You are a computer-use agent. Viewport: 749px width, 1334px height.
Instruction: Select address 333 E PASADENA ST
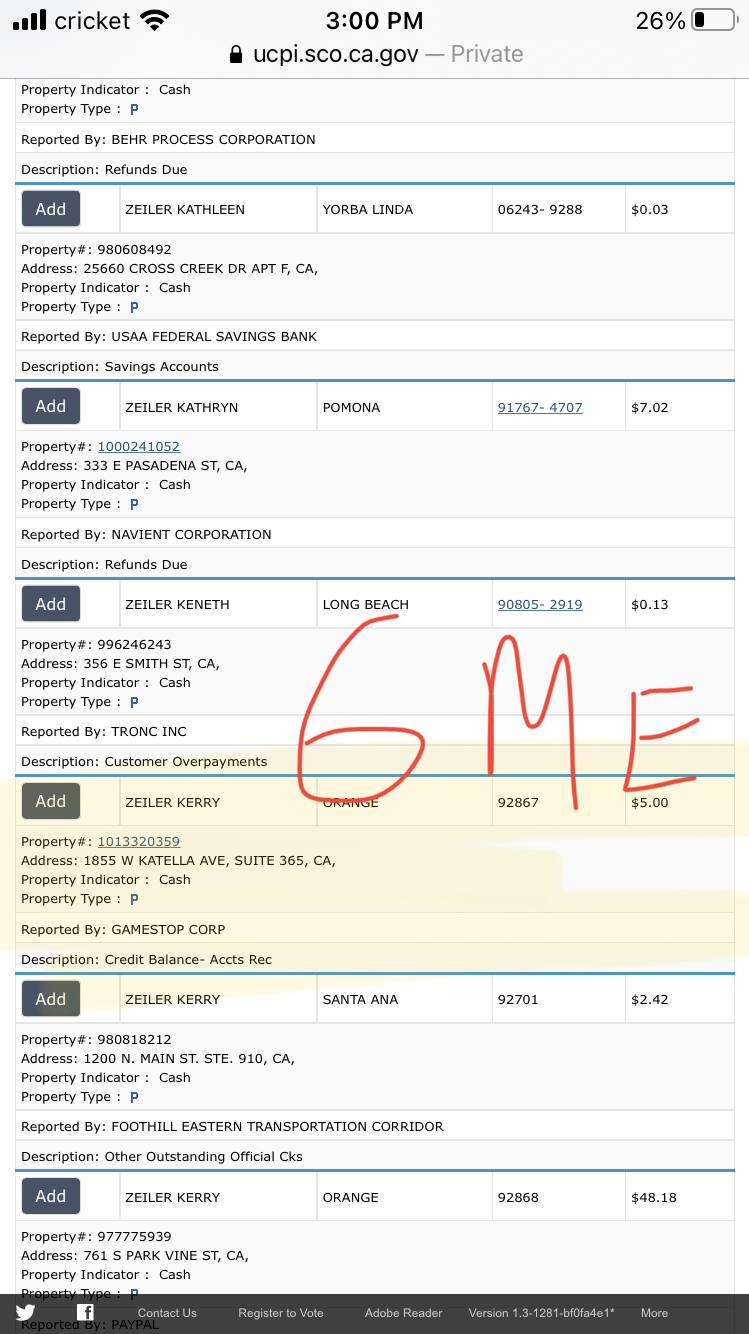click(134, 465)
